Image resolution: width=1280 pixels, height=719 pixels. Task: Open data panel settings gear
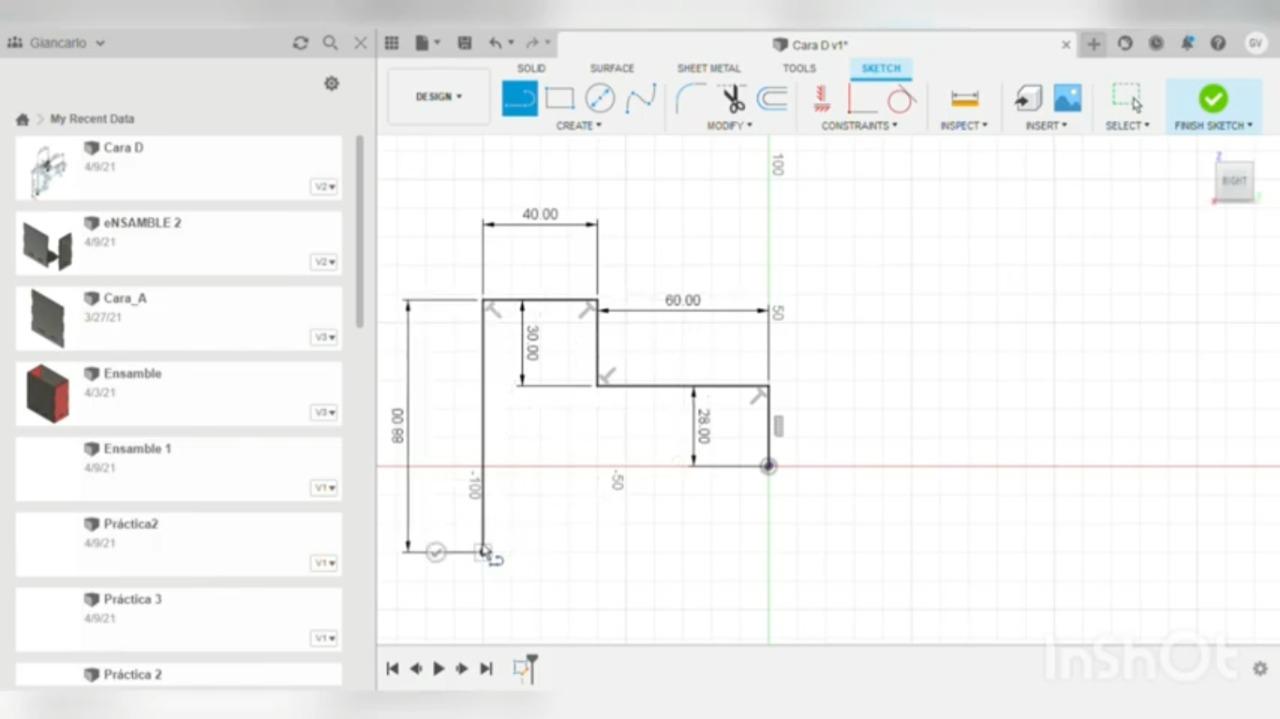tap(331, 84)
